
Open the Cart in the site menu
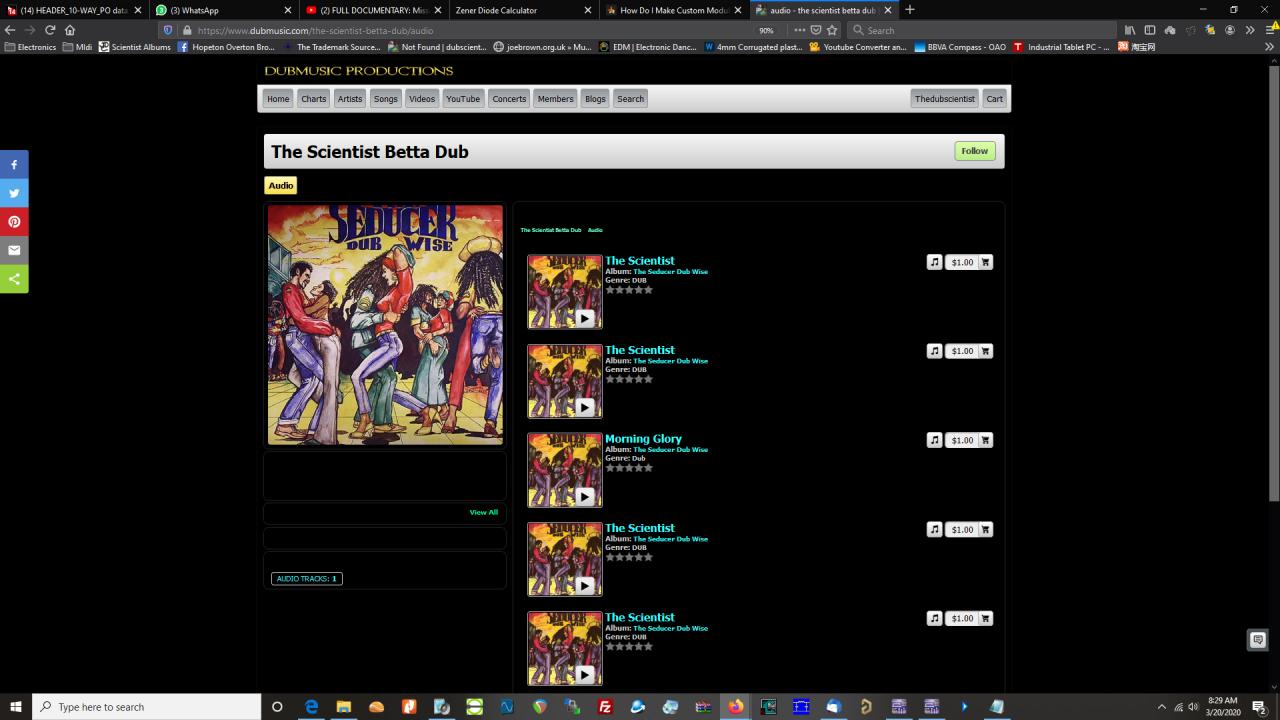[x=994, y=99]
